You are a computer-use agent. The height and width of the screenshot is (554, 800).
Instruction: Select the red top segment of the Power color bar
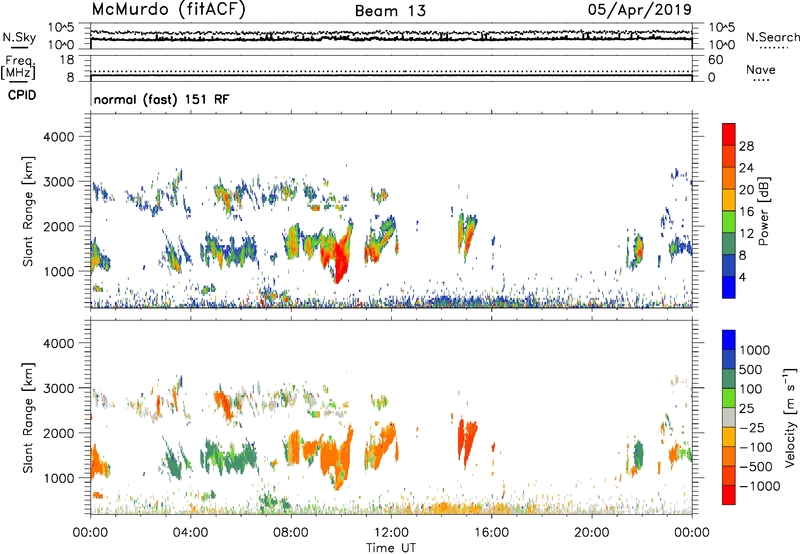point(729,134)
